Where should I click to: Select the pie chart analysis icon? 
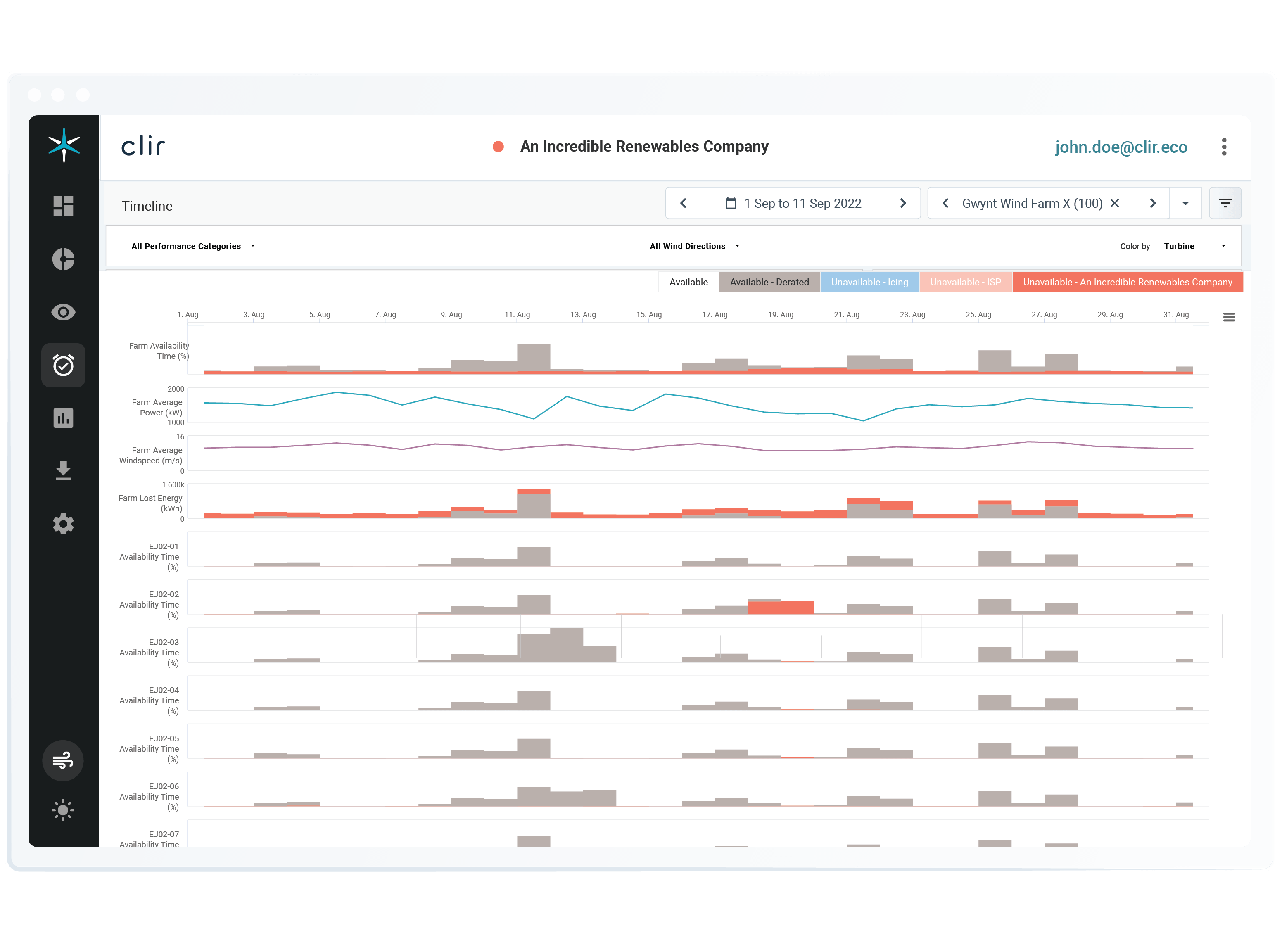tap(63, 259)
